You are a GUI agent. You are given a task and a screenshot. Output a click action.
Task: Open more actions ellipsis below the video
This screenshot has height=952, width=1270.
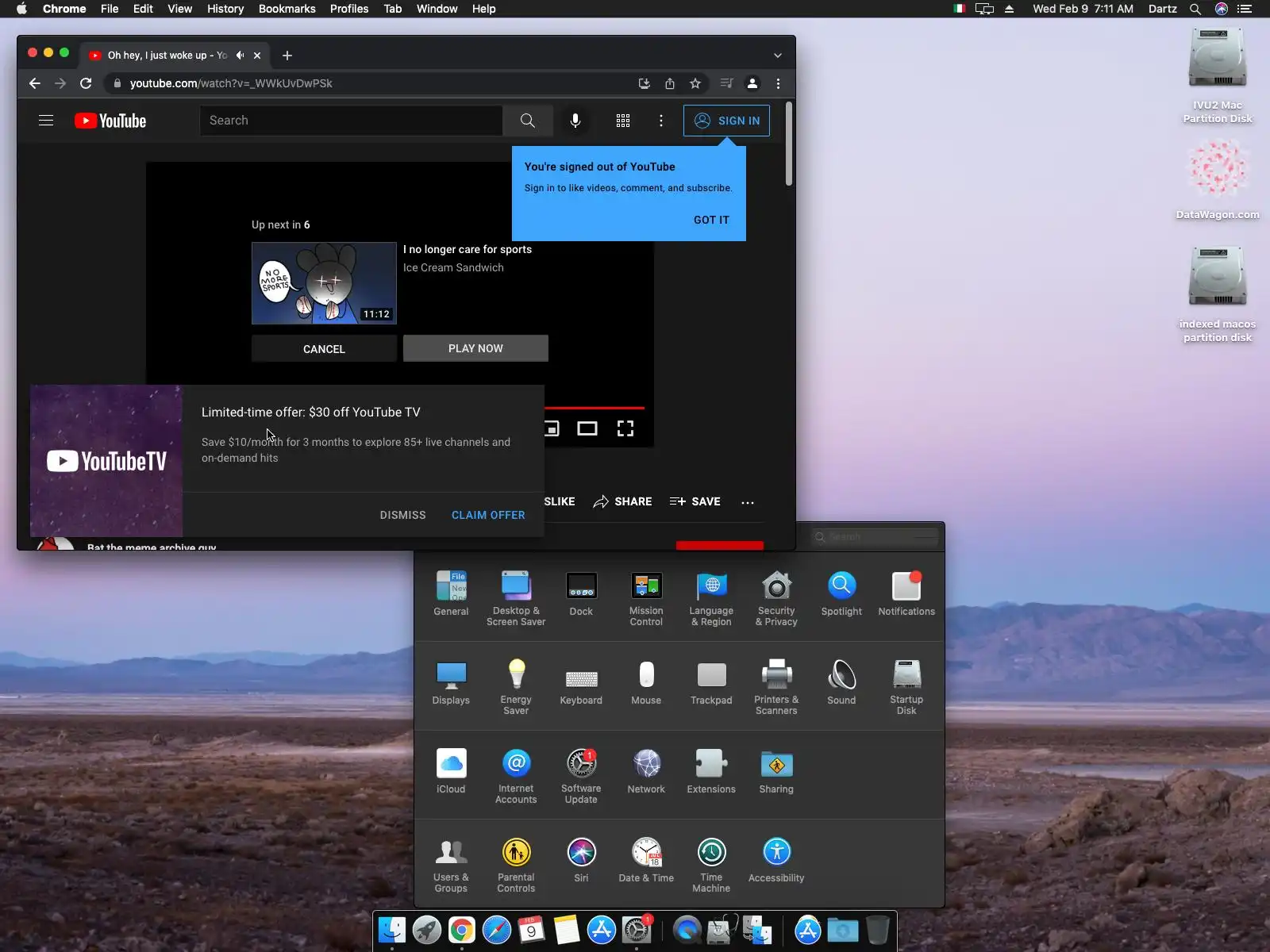(x=748, y=502)
